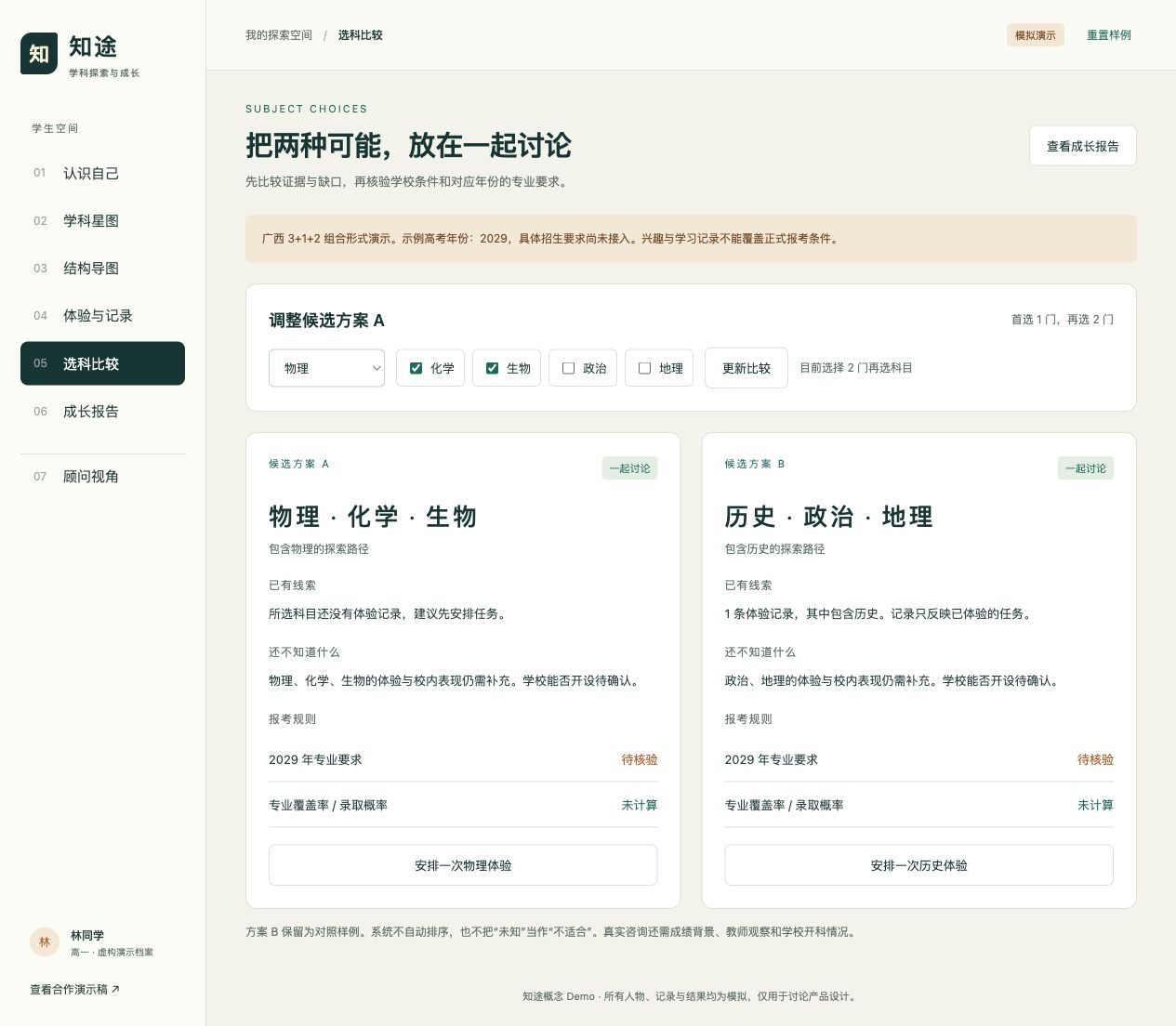Click 安排一次历史体验 button

919,865
